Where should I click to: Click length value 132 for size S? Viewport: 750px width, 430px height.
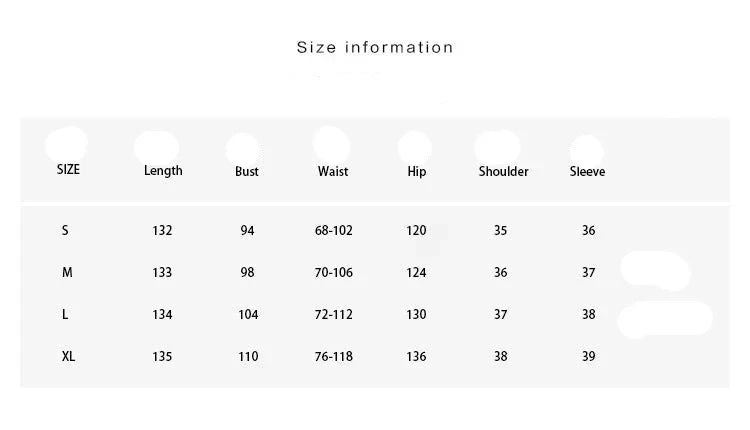click(162, 231)
